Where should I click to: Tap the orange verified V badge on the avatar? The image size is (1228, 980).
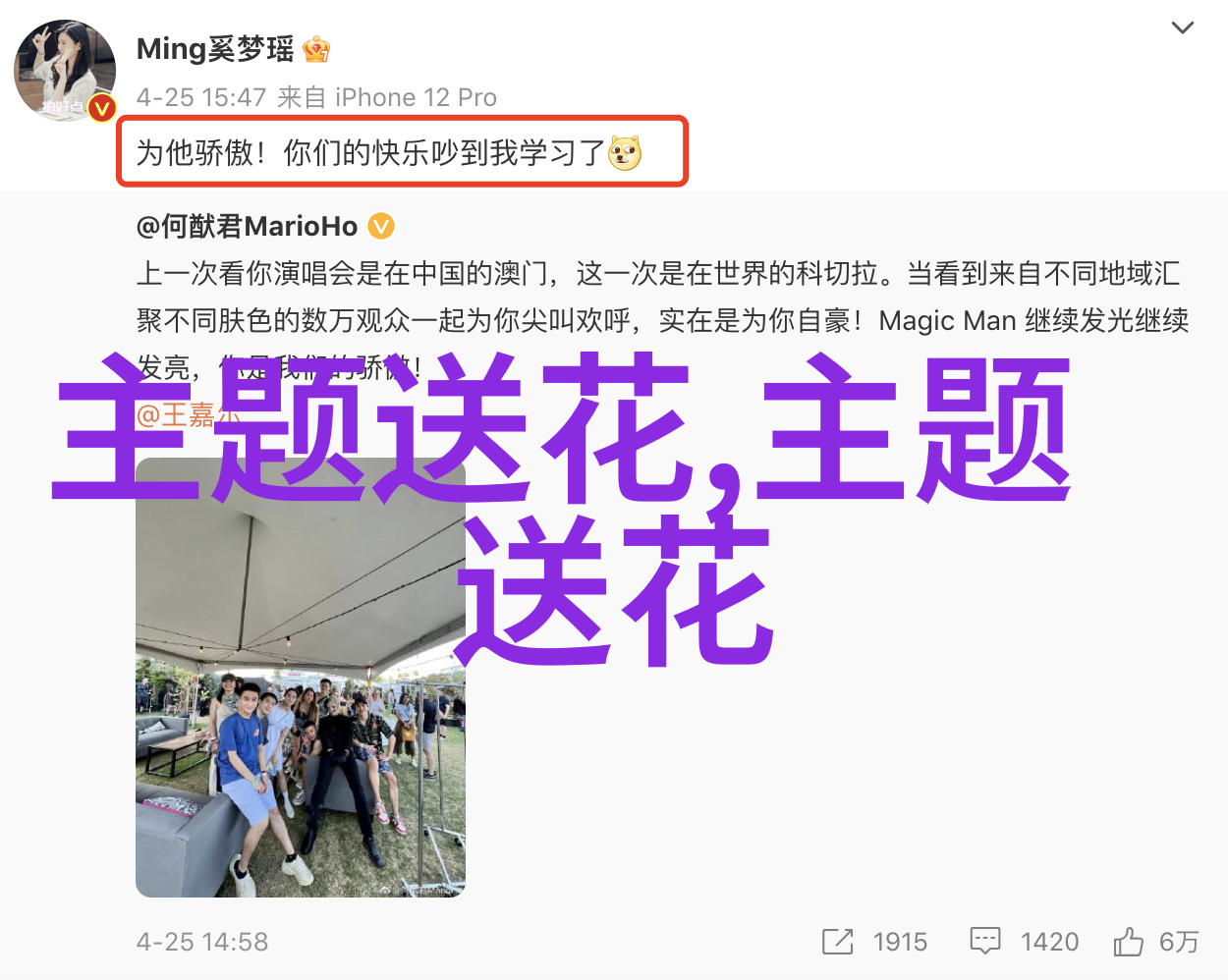coord(102,107)
